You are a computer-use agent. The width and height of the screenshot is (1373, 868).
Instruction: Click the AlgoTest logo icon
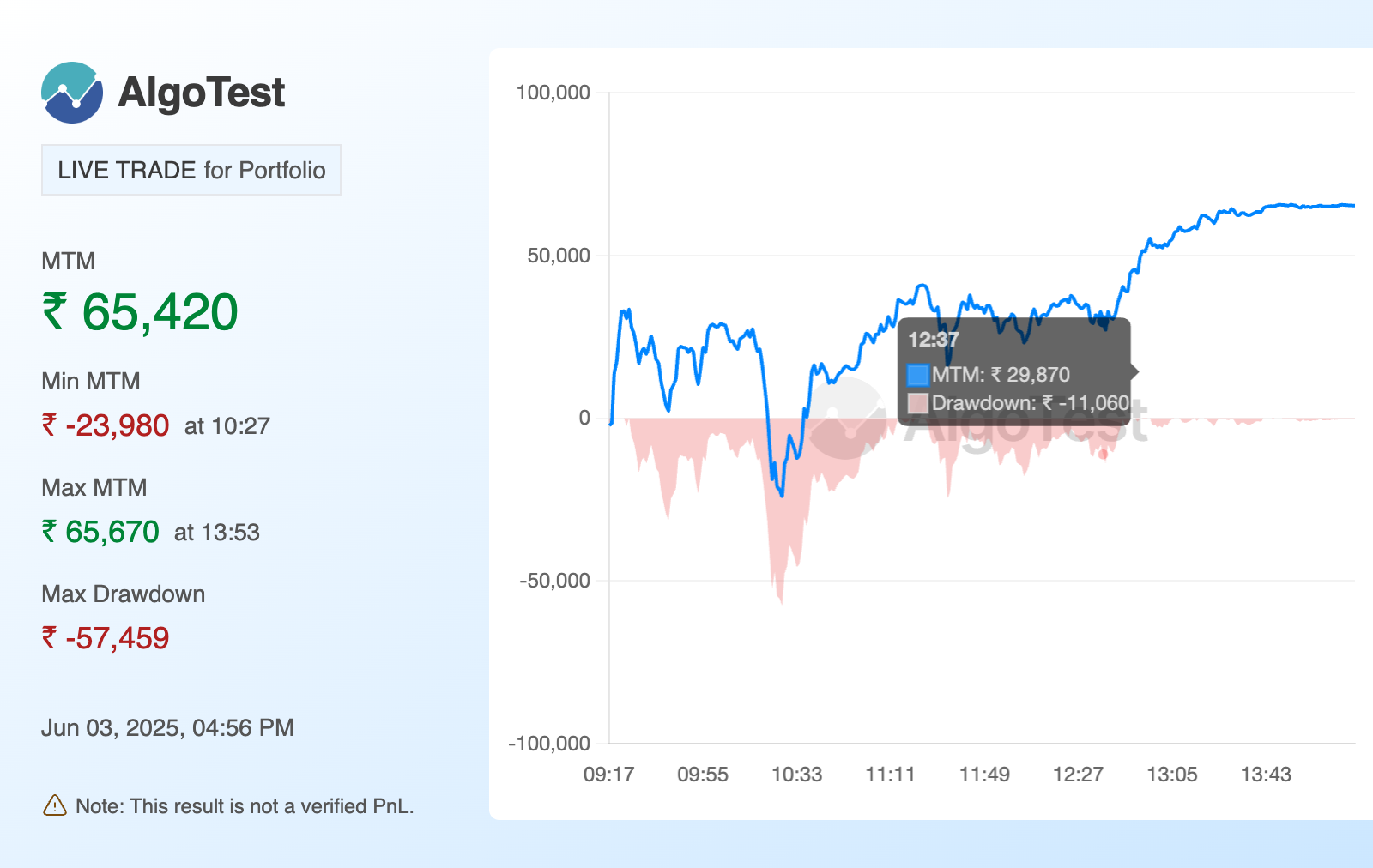[72, 93]
